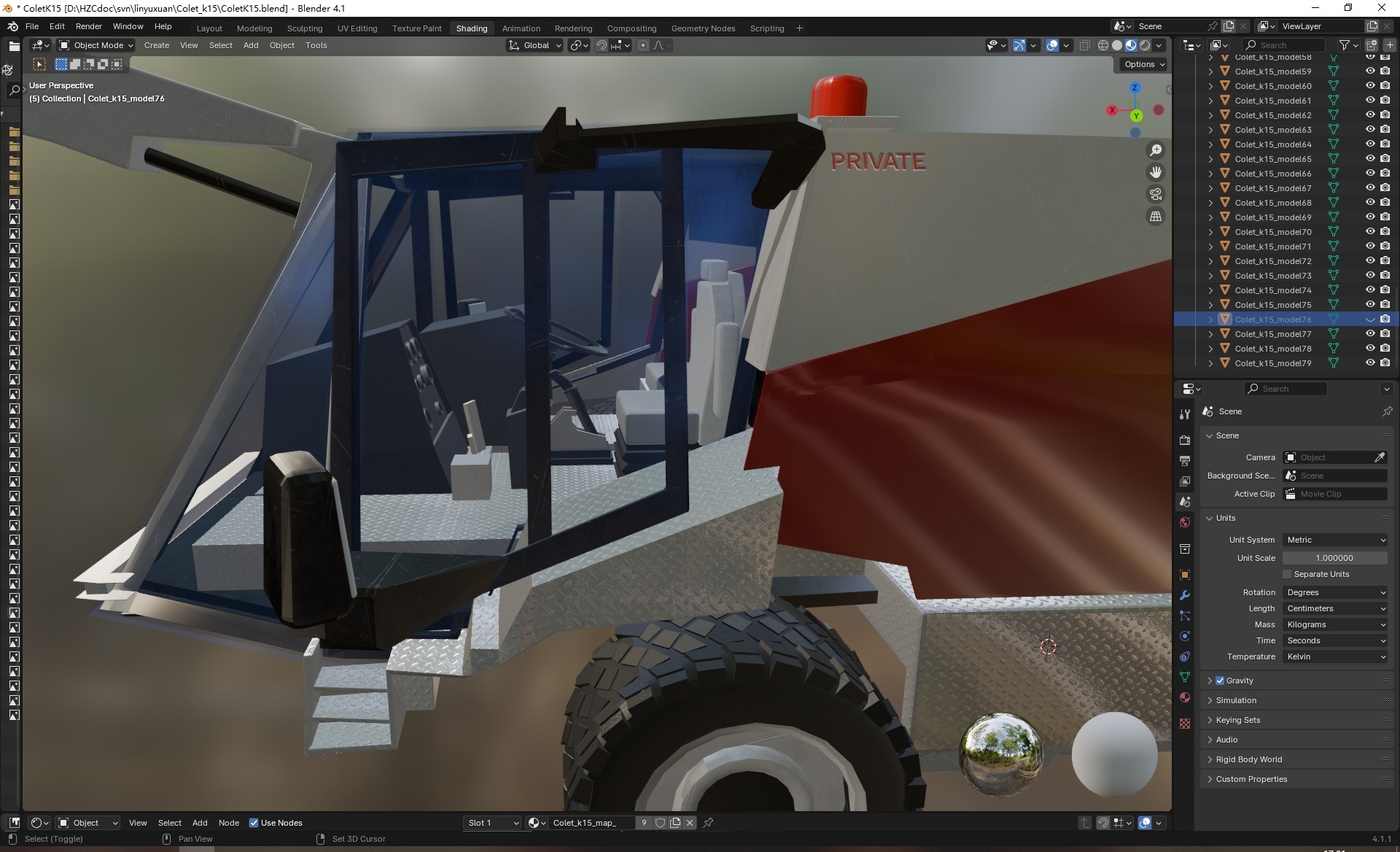The height and width of the screenshot is (852, 1400).
Task: Switch to the UV Editing workspace tab
Action: pyautogui.click(x=357, y=28)
